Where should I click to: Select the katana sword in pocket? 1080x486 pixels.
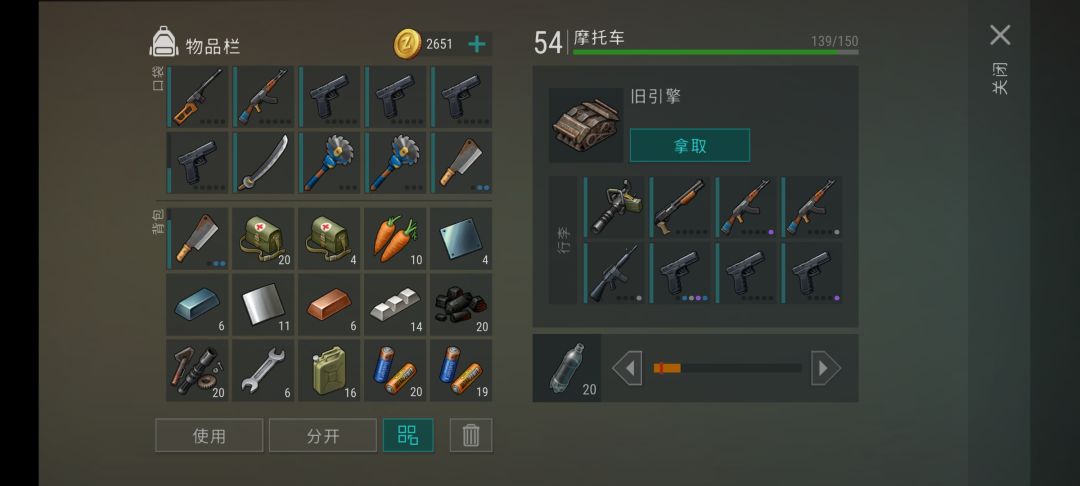pyautogui.click(x=262, y=163)
